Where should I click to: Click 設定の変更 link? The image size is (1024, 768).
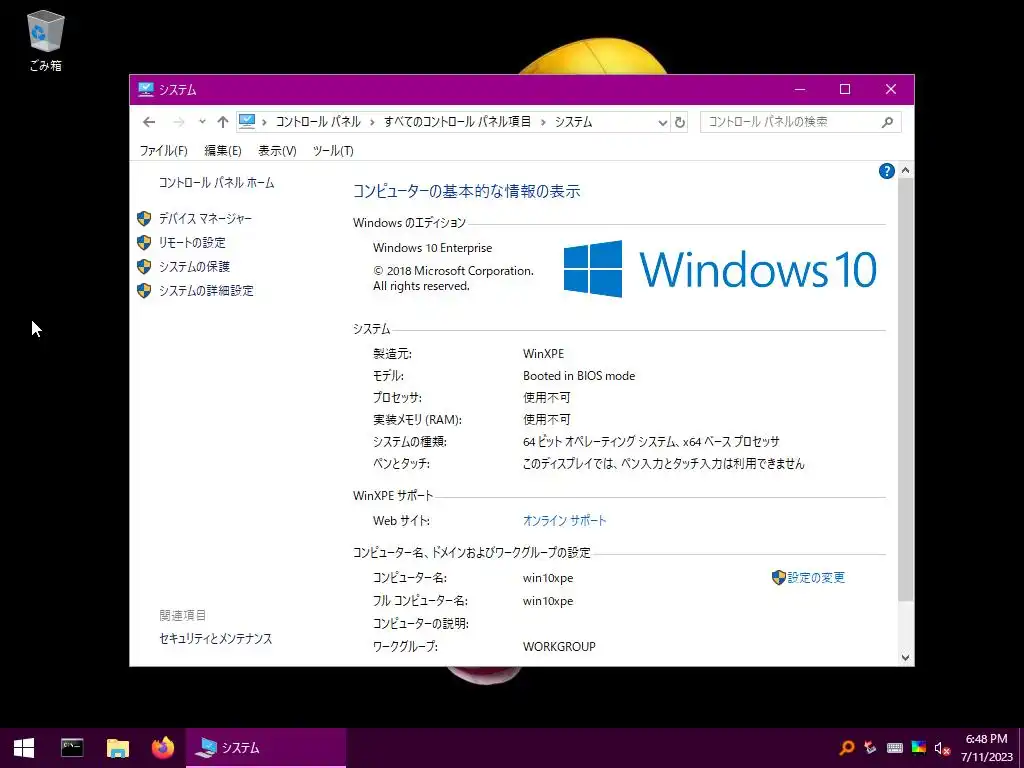(816, 577)
